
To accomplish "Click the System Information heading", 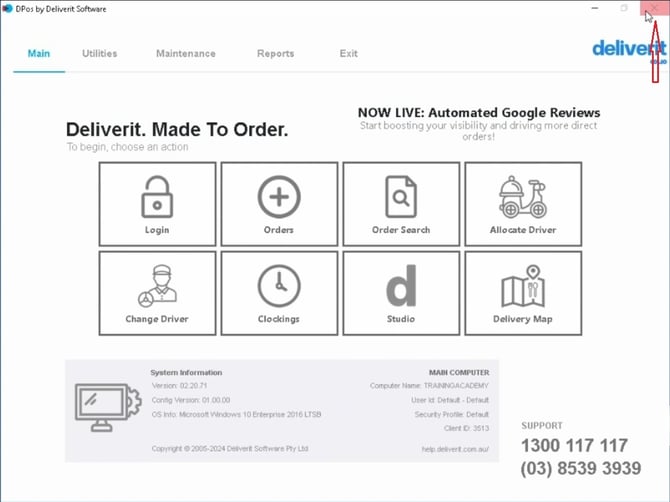I will tap(186, 373).
